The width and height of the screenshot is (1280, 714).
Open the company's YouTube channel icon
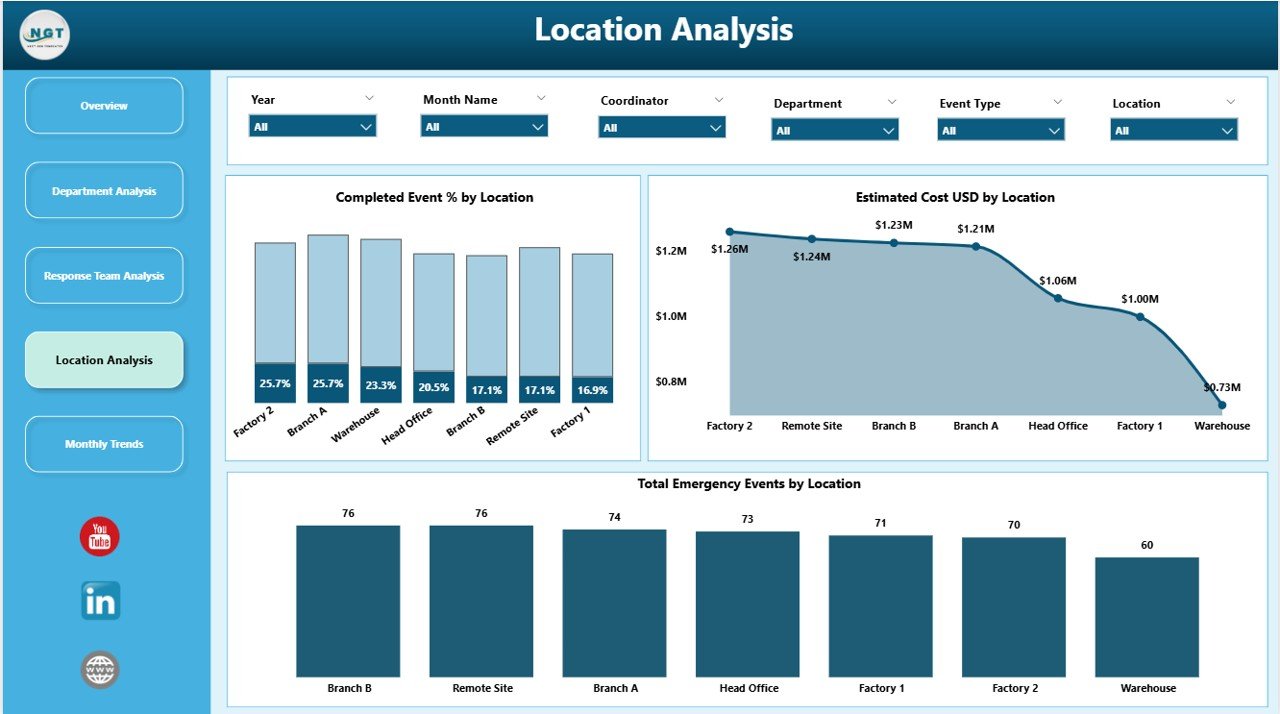coord(98,537)
